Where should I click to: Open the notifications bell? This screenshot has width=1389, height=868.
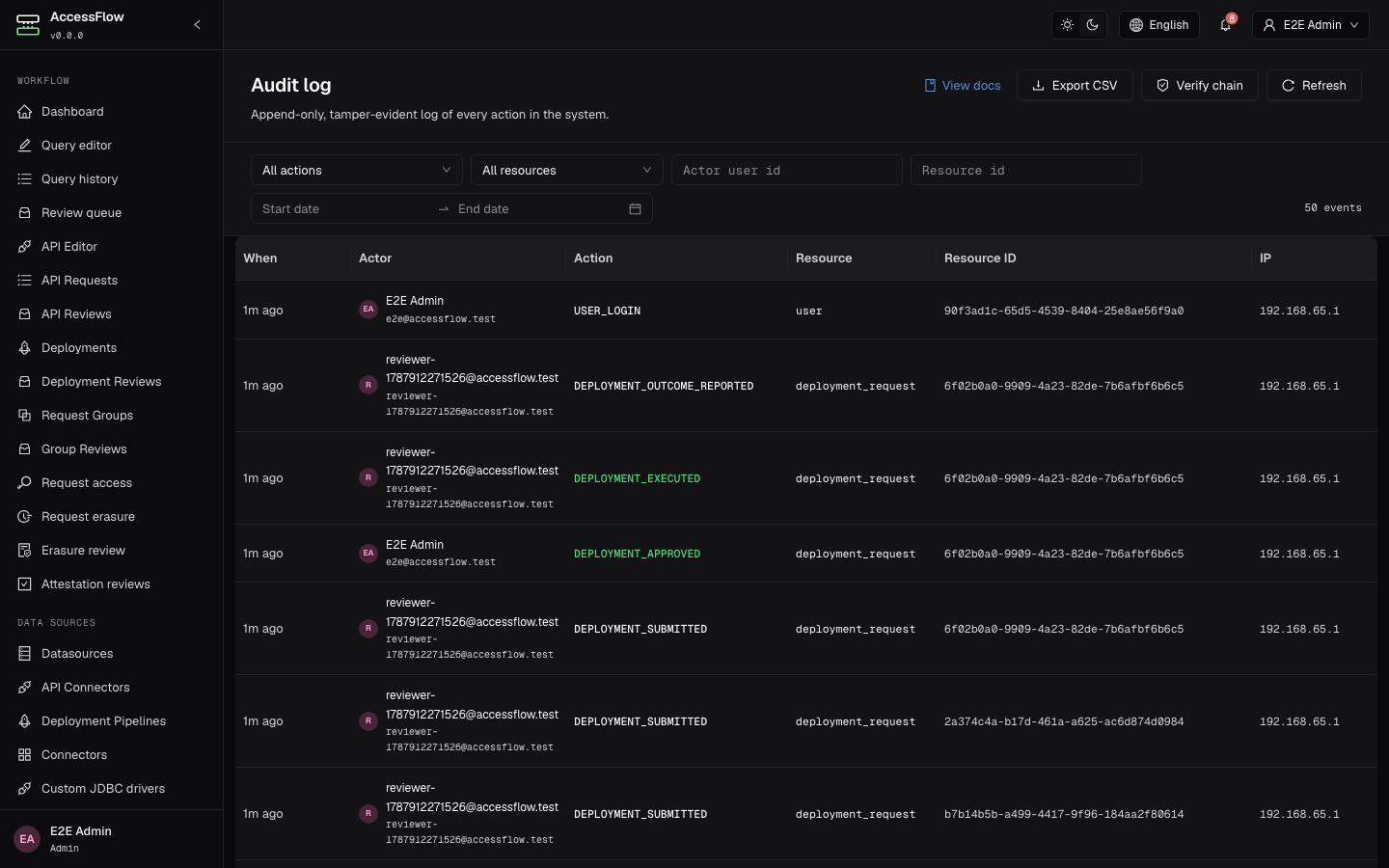click(x=1226, y=25)
